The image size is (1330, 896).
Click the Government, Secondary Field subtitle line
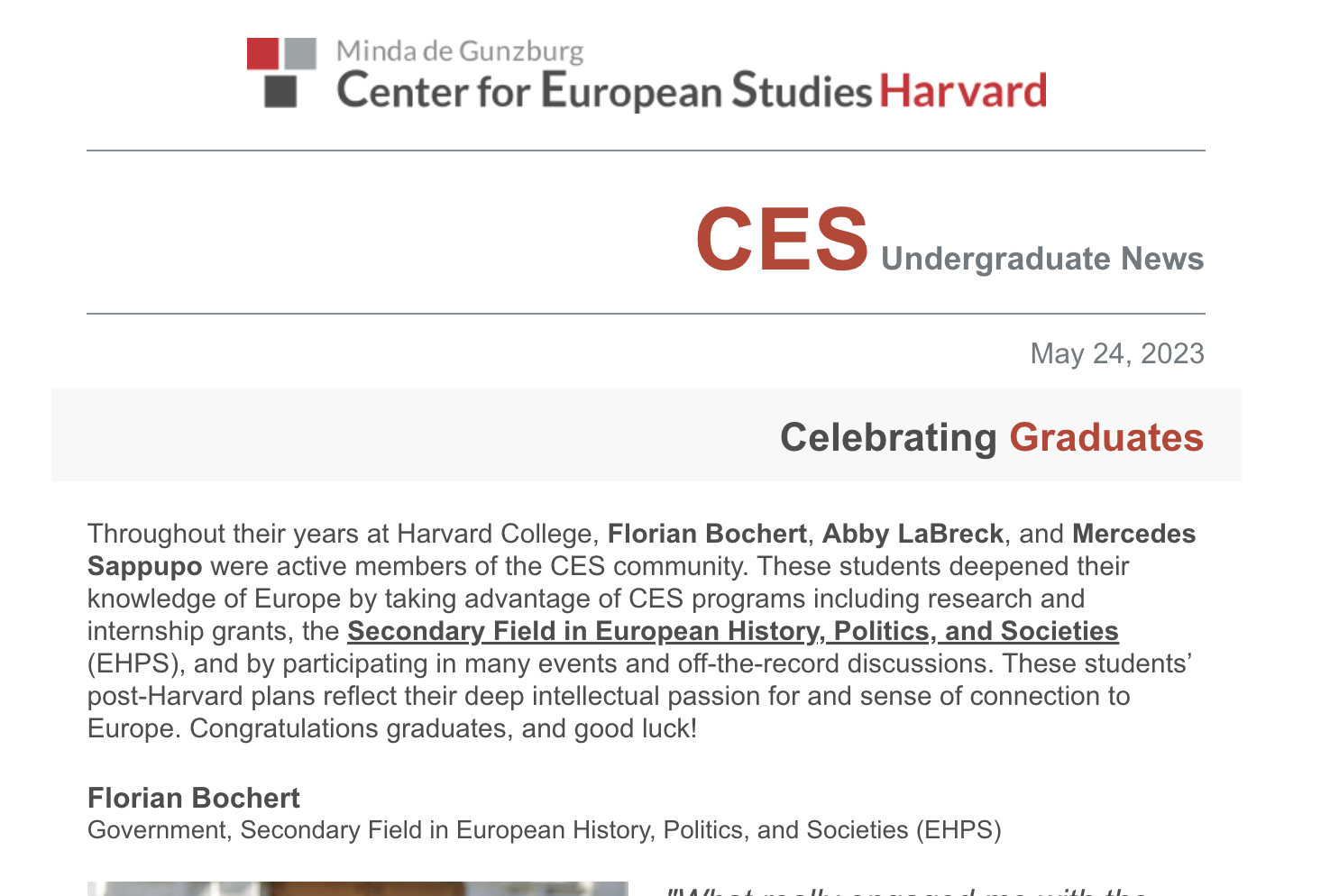[545, 830]
